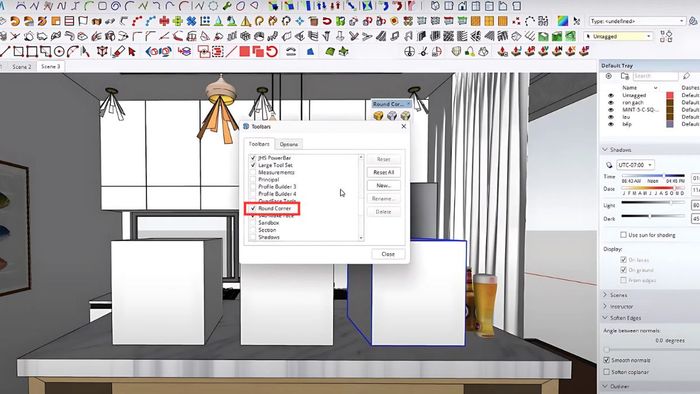Click the second Round Corner tool icon
Image resolution: width=700 pixels, height=394 pixels.
(392, 116)
